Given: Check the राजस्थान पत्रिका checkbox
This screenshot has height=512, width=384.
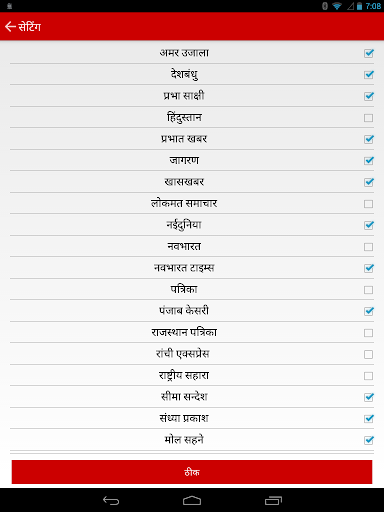Looking at the screenshot, I should pyautogui.click(x=369, y=333).
